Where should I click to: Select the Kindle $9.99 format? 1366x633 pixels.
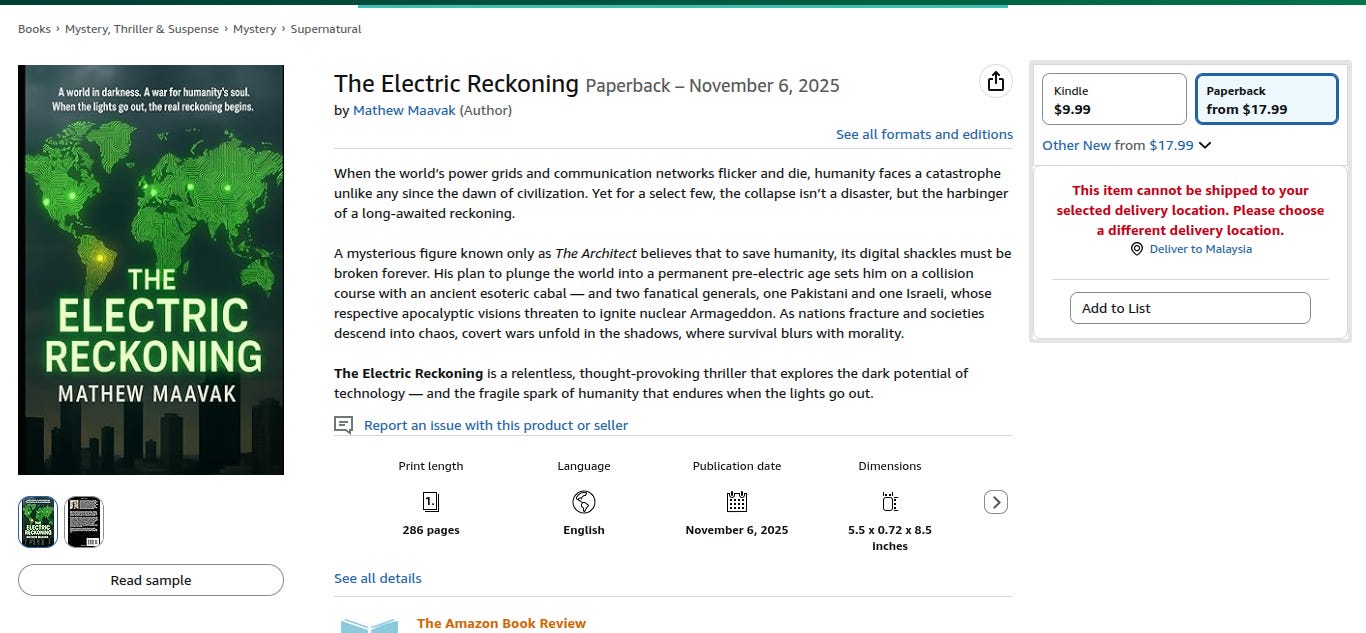coord(1114,100)
